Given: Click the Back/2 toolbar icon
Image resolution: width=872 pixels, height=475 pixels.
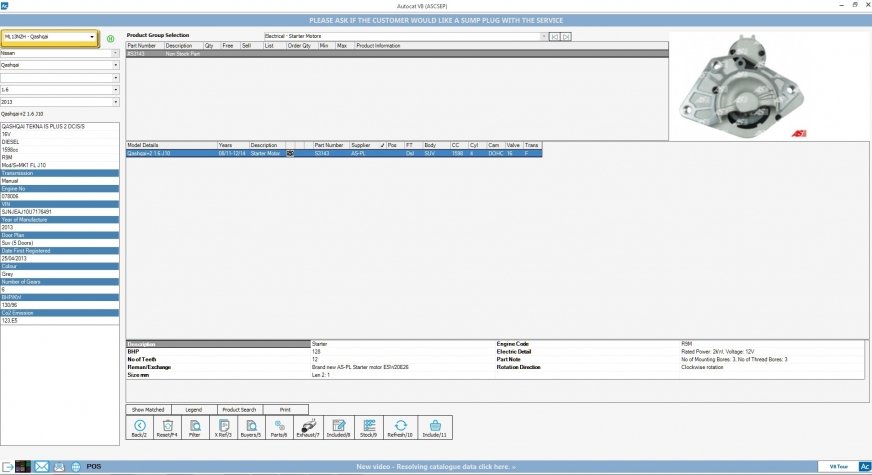Looking at the screenshot, I should 140,427.
